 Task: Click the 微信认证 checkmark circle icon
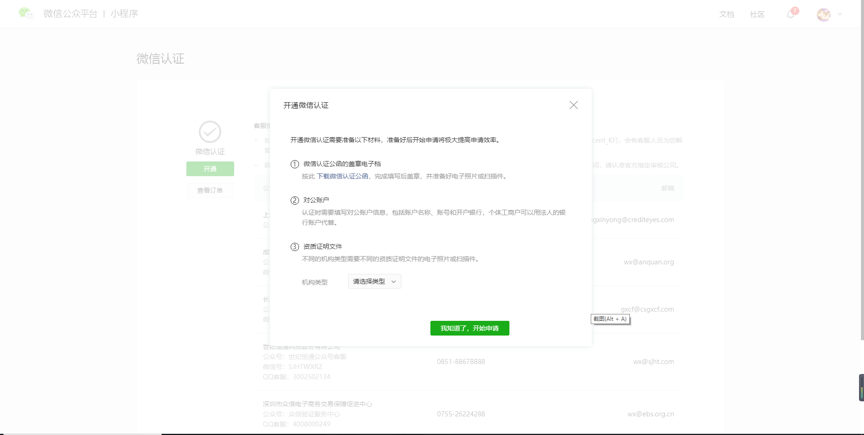click(x=210, y=132)
